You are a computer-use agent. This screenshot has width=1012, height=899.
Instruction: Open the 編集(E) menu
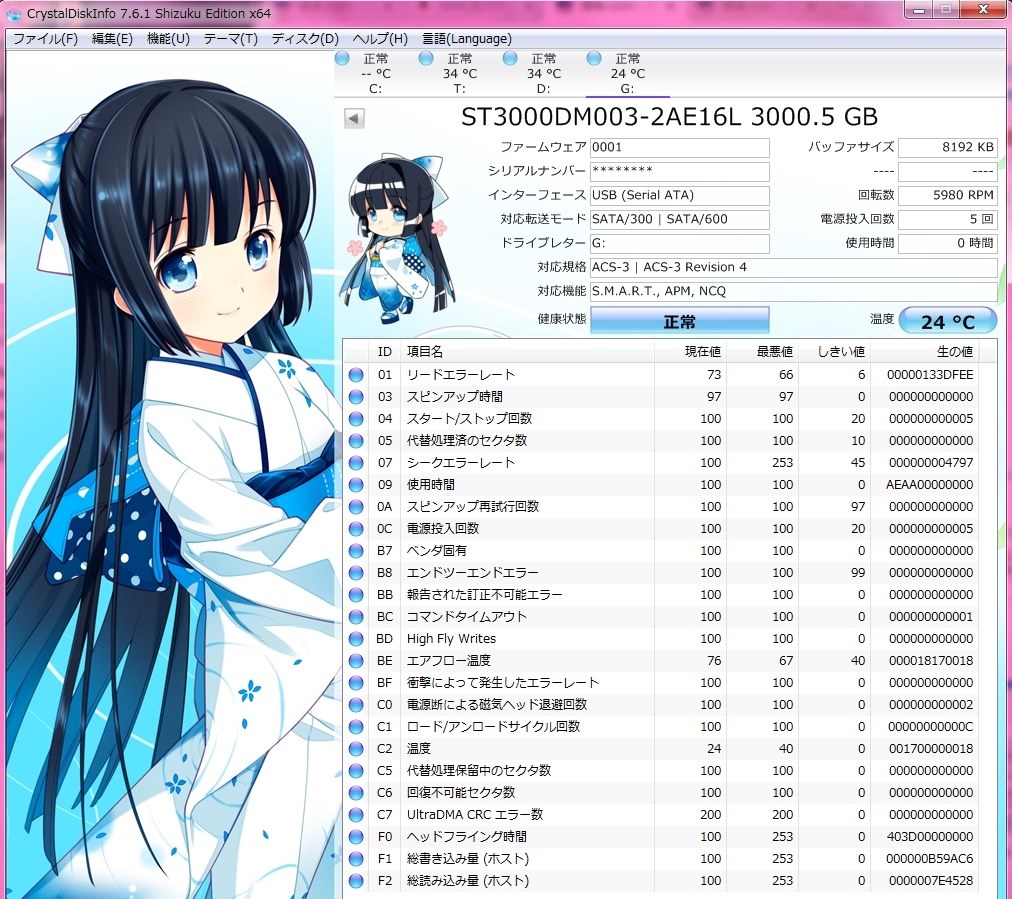[x=112, y=39]
